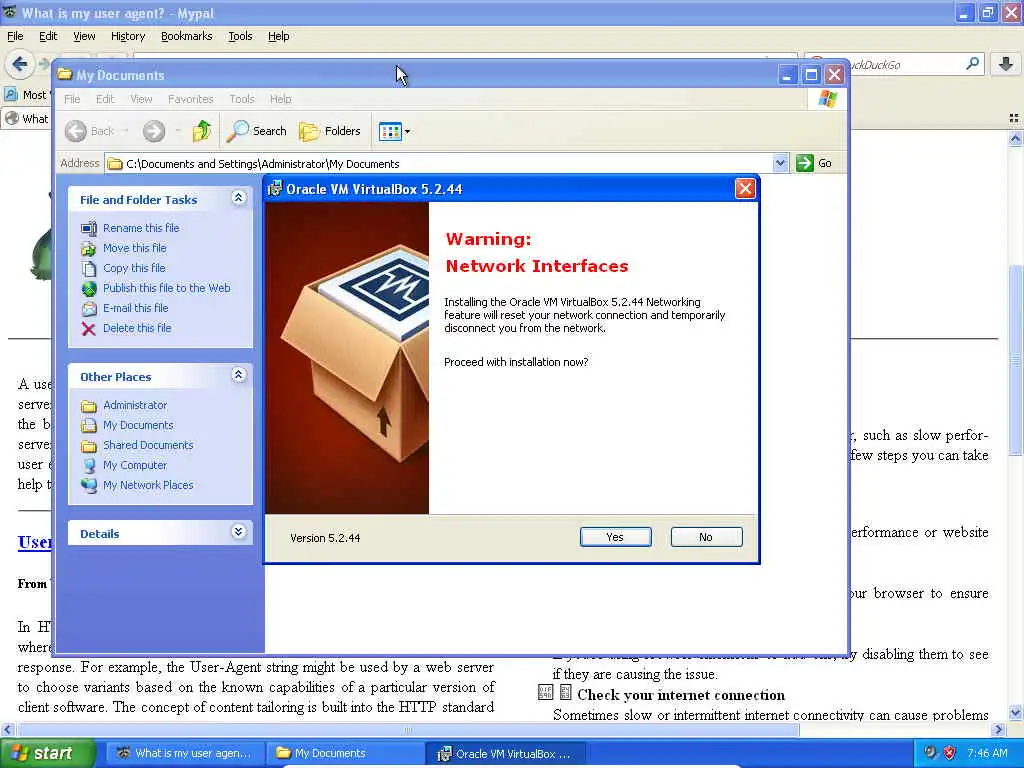Click the search magnifier in Mypal search box

[972, 64]
